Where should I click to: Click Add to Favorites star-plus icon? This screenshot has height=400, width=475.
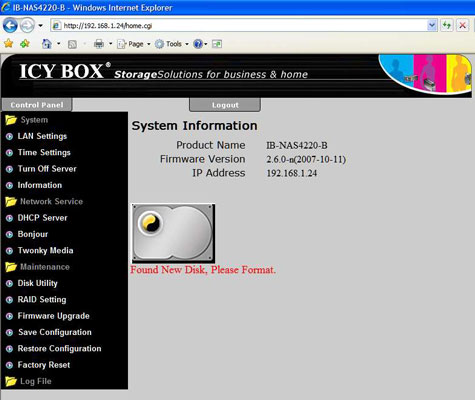(25, 44)
